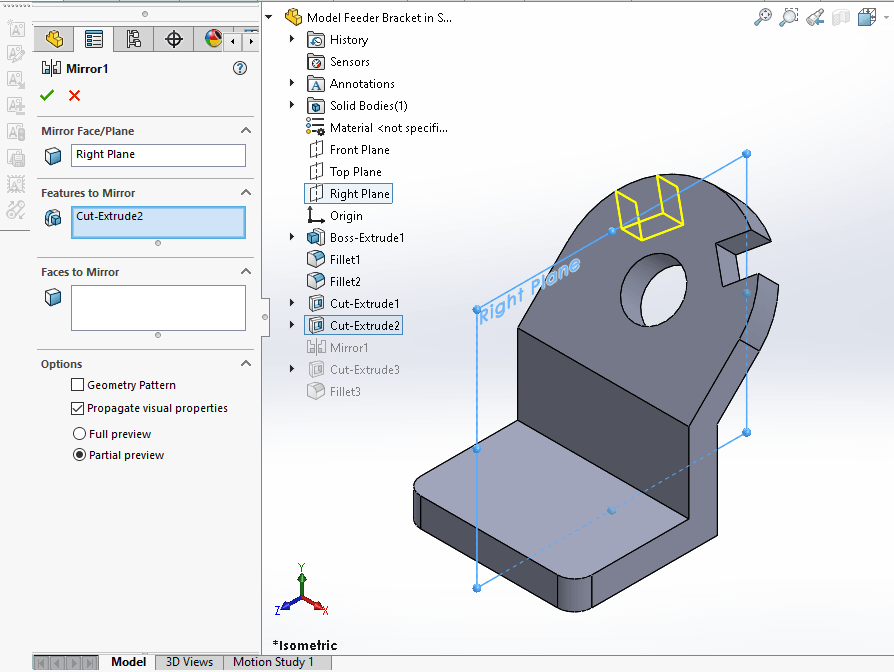Select the yellow part PropertyManager tab icon

53,39
